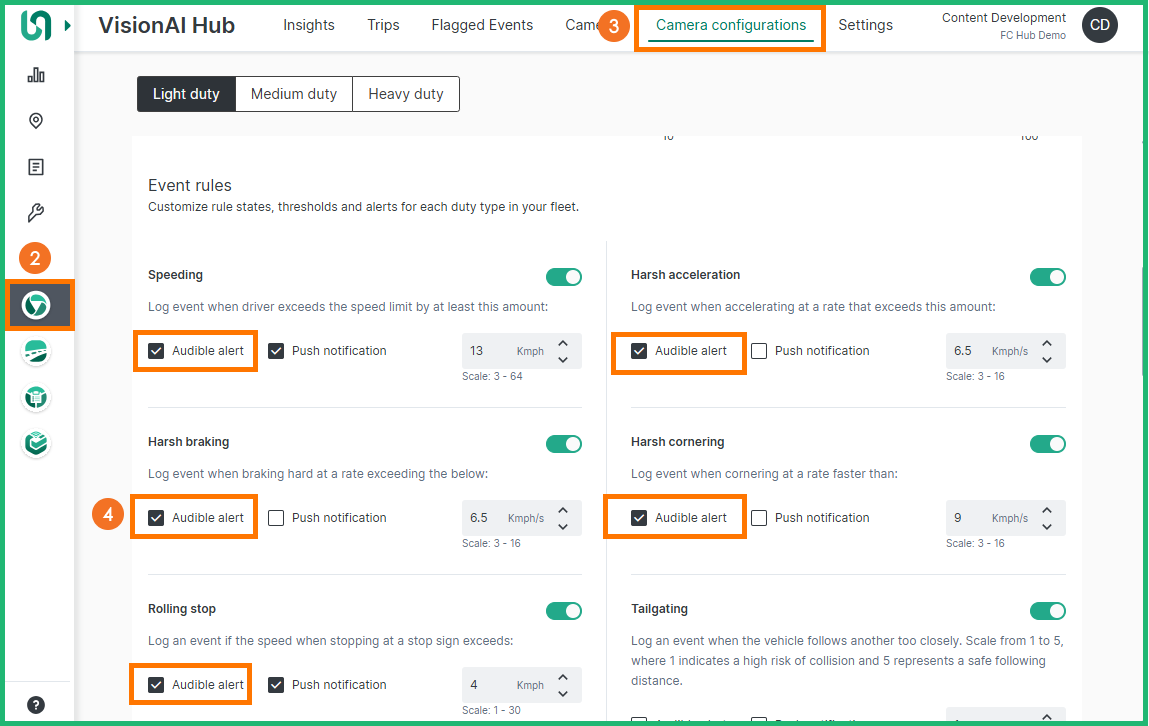Viewport: 1149px width, 726px height.
Task: Uncheck Audible alert for Harsh braking
Action: tap(156, 518)
